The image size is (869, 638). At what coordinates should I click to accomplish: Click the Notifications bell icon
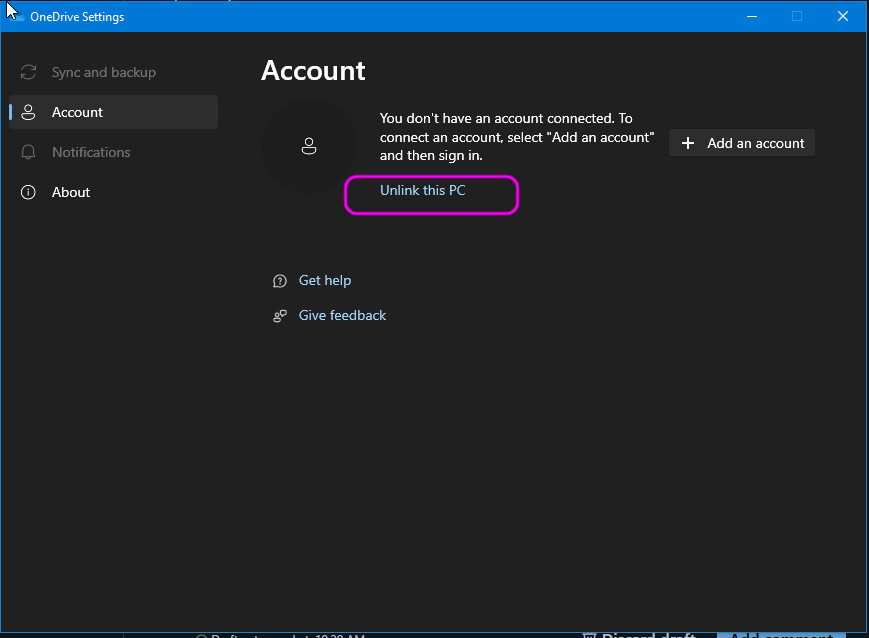(28, 152)
